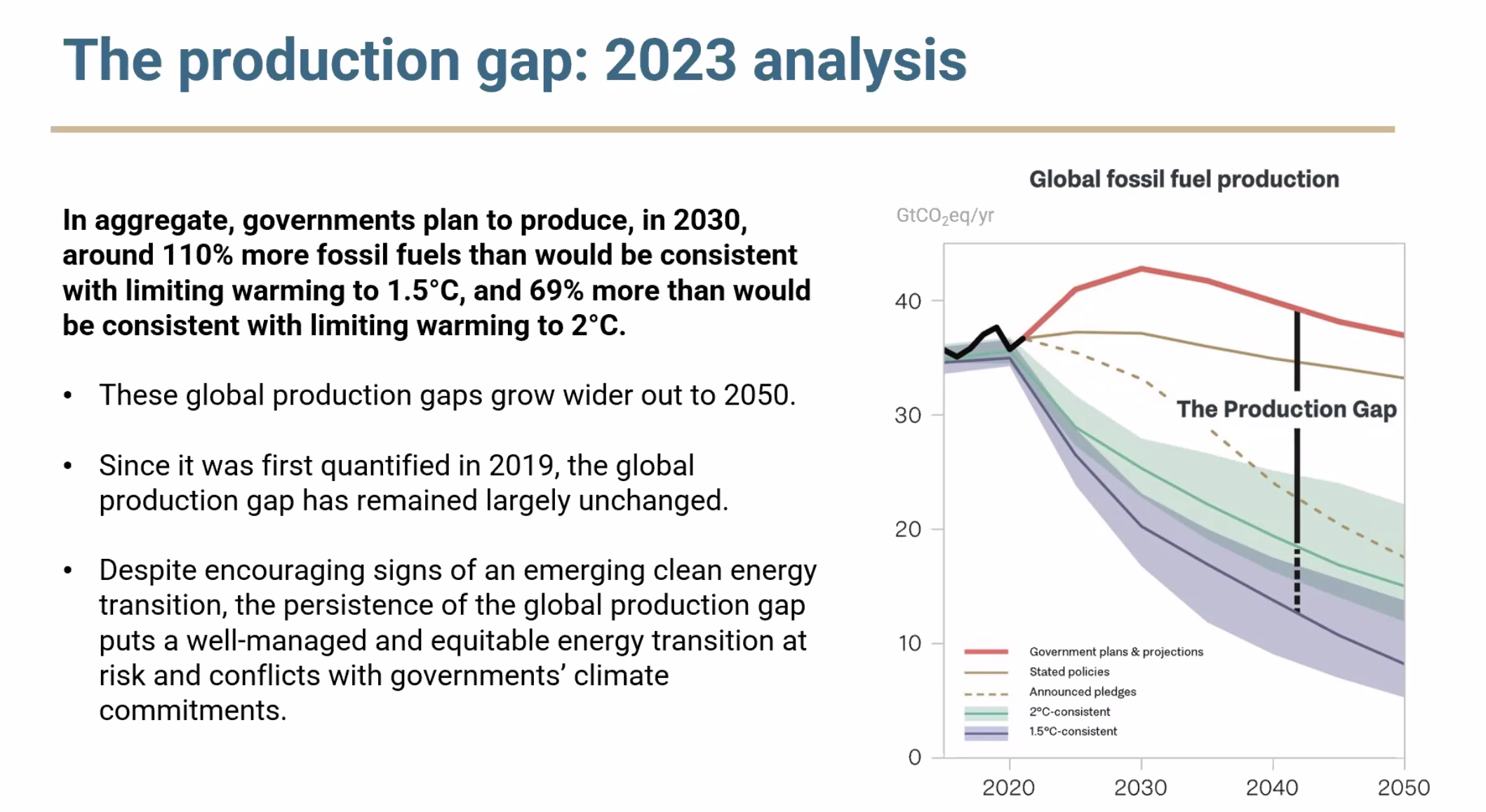Click the GtCO2eq/yr axis unit label
The image size is (1486, 812).
pos(944,216)
